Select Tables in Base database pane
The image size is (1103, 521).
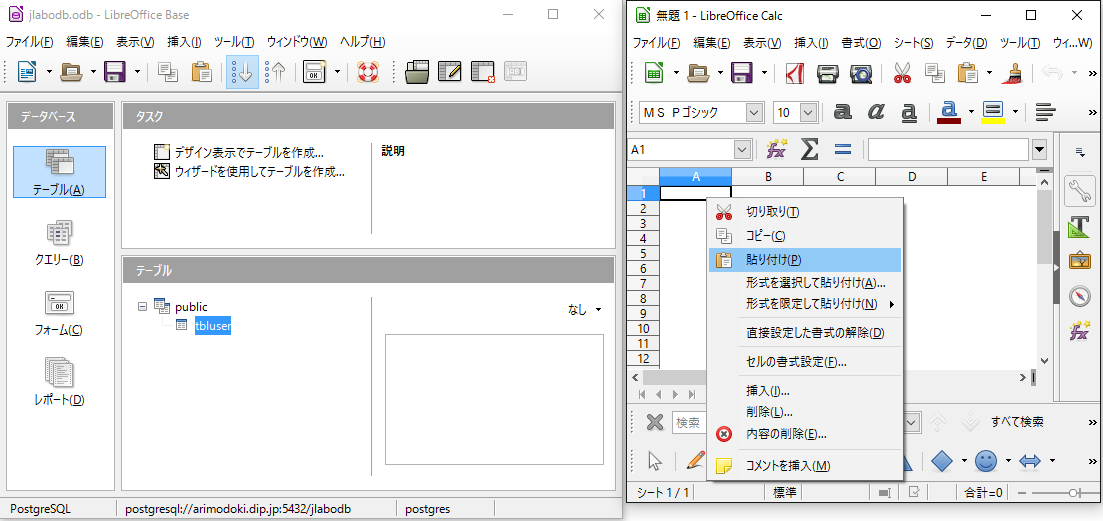[59, 172]
